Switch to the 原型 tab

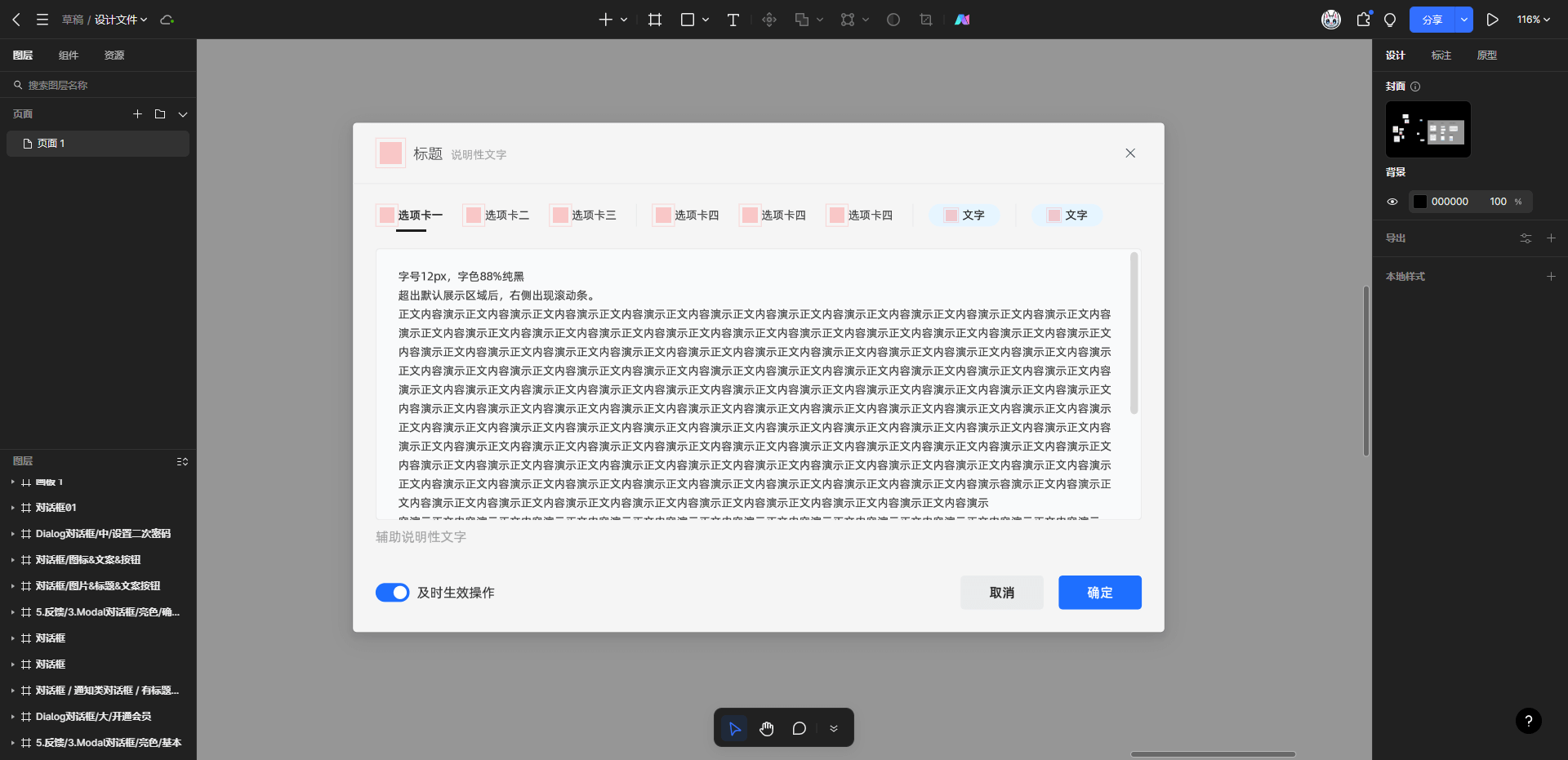point(1487,56)
